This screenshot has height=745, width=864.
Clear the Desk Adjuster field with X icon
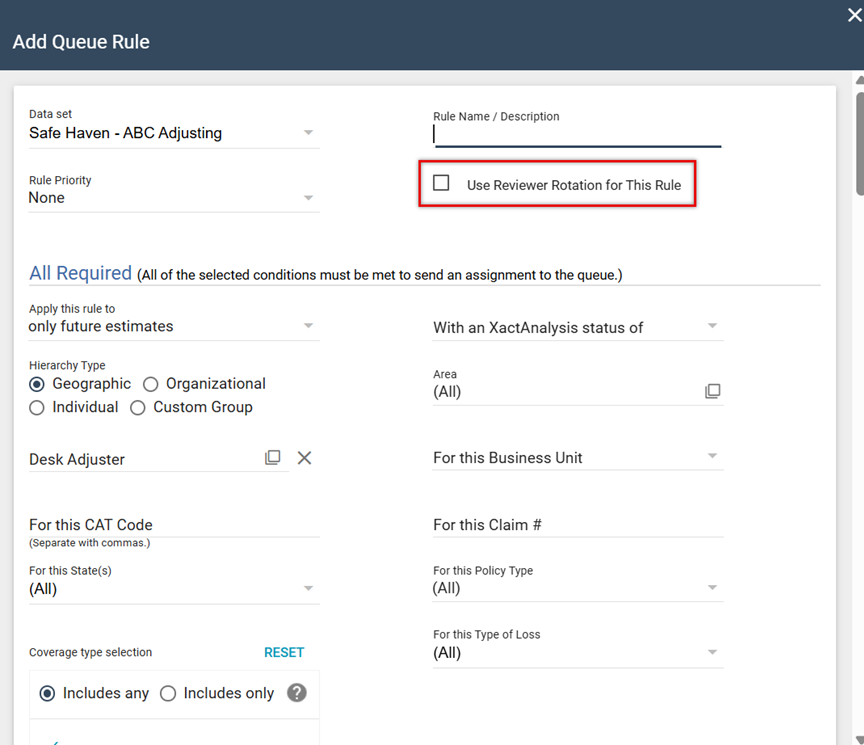tap(304, 457)
